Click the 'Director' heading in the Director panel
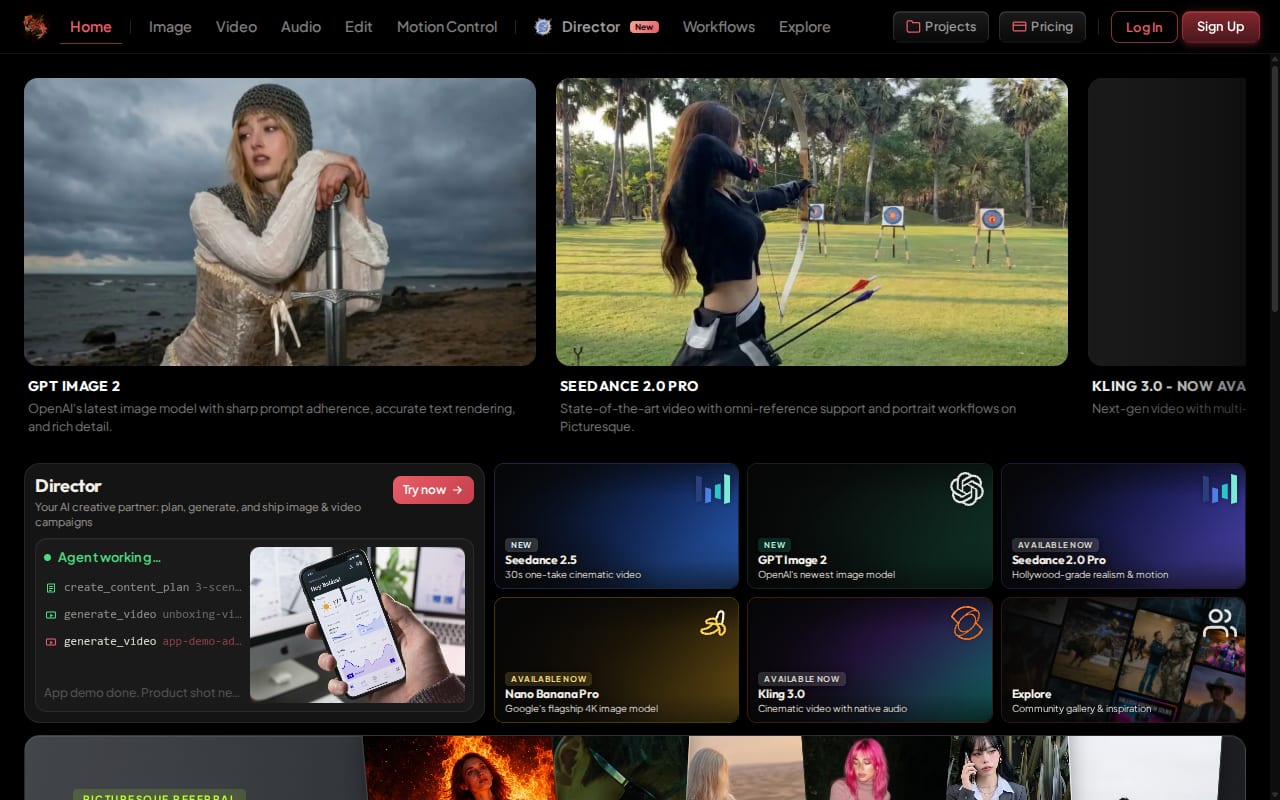This screenshot has height=800, width=1280. pyautogui.click(x=68, y=486)
